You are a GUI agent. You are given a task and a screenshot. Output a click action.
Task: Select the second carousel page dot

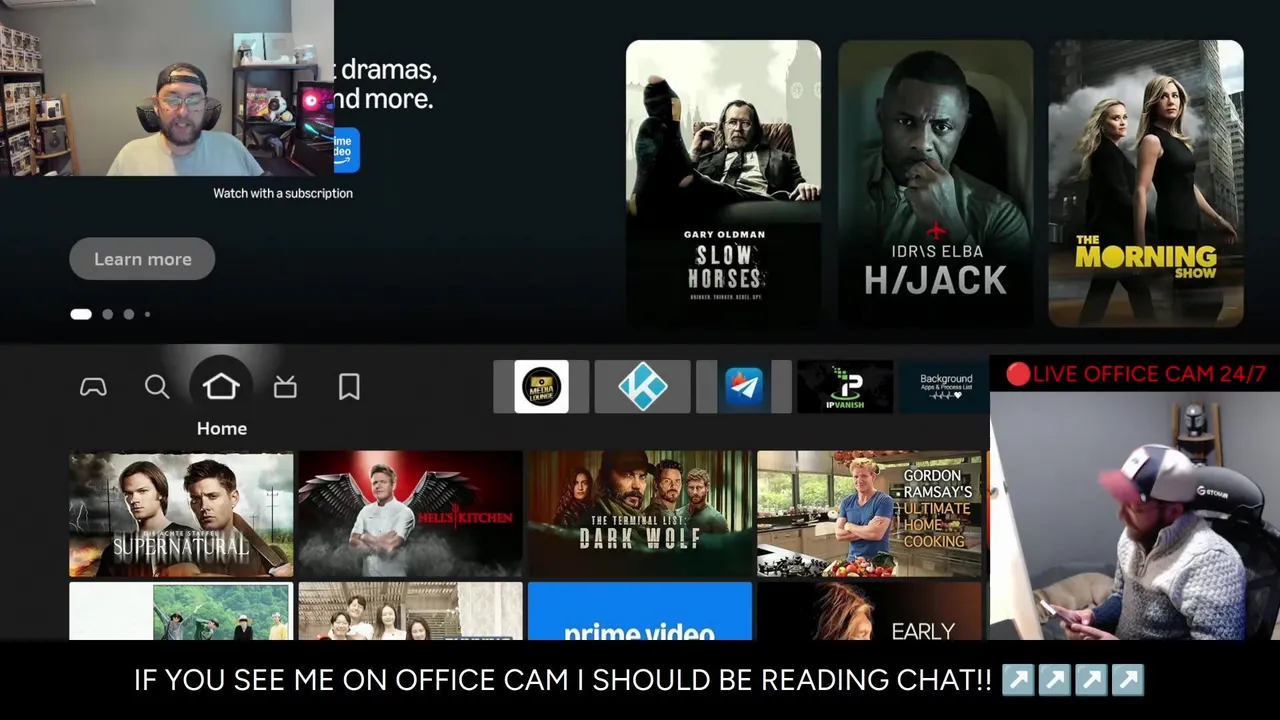108,314
